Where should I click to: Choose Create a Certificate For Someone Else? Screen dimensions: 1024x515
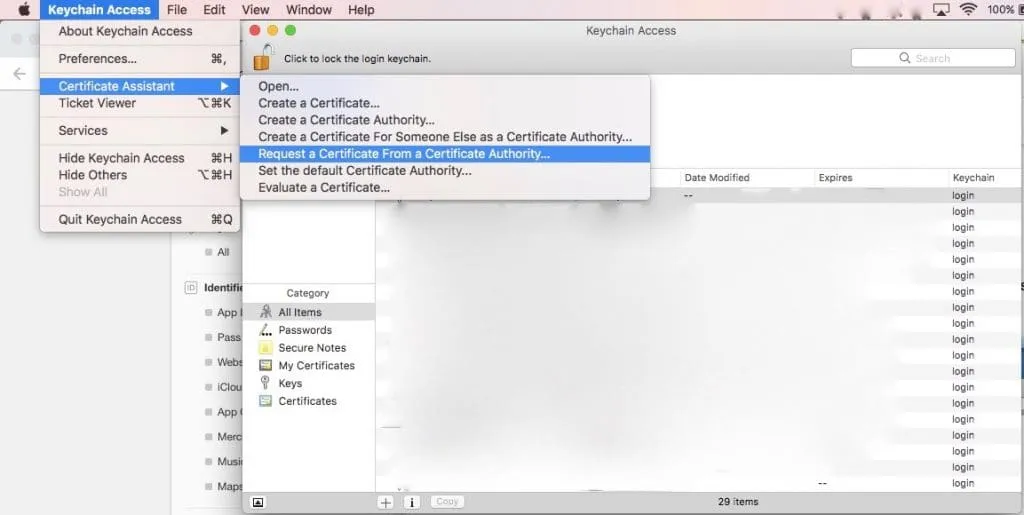445,137
